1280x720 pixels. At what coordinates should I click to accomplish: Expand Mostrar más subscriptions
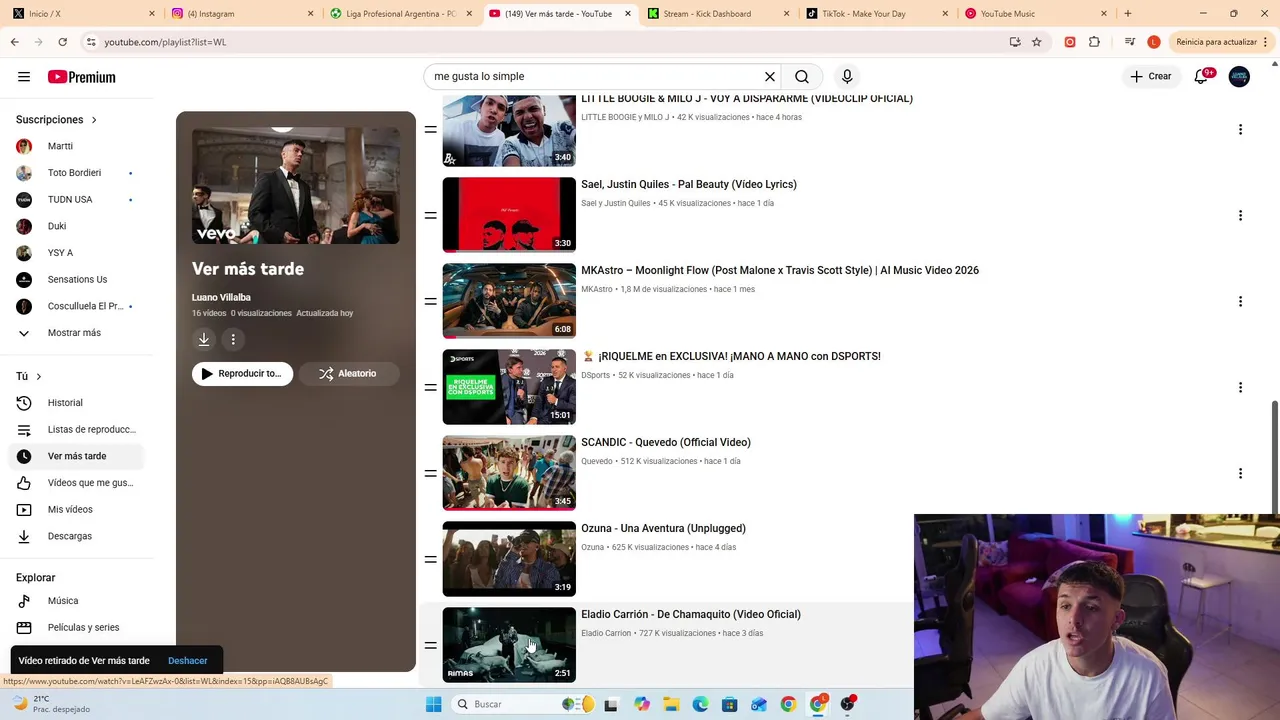(x=72, y=333)
